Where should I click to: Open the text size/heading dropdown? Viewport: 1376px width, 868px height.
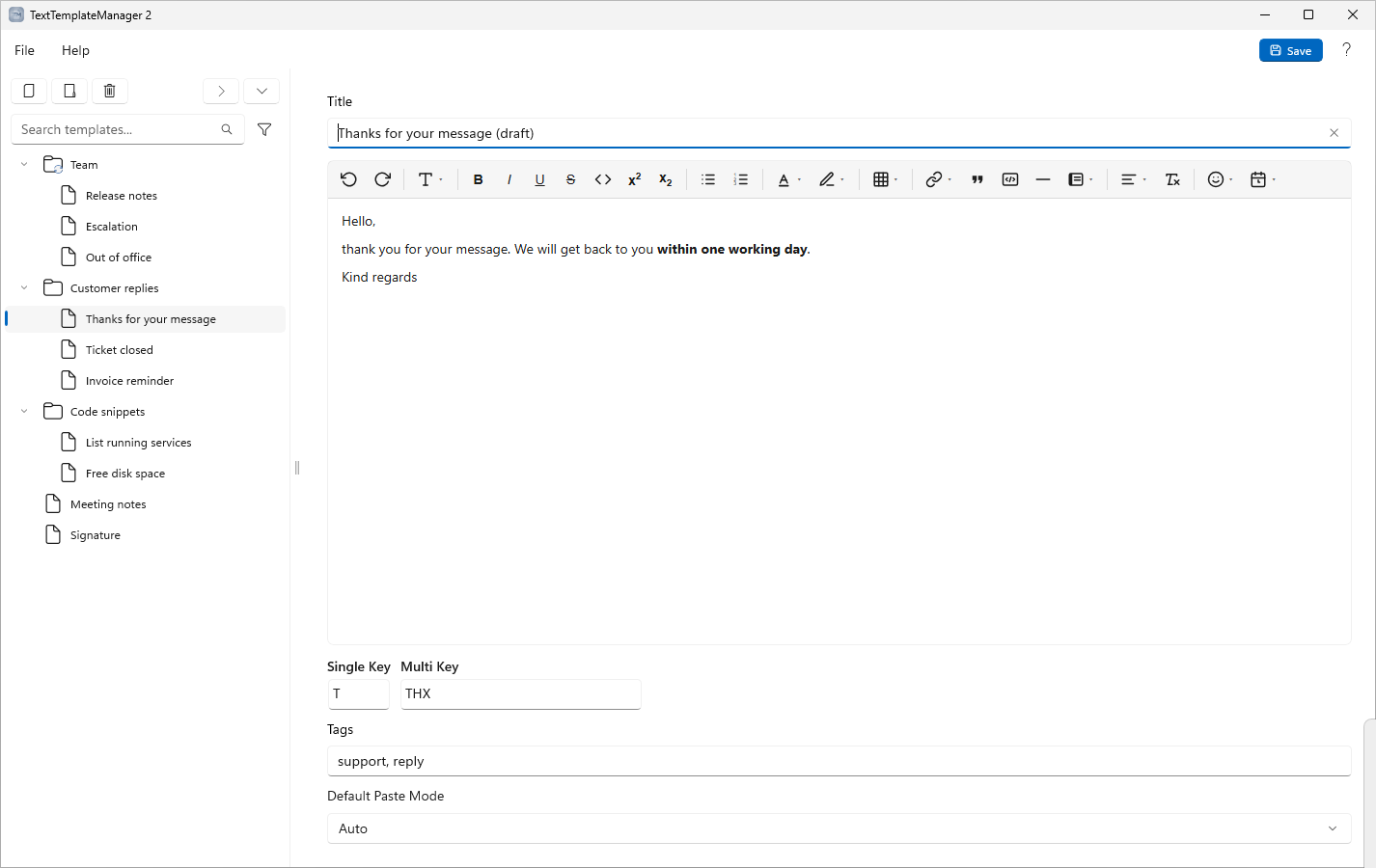pos(430,179)
